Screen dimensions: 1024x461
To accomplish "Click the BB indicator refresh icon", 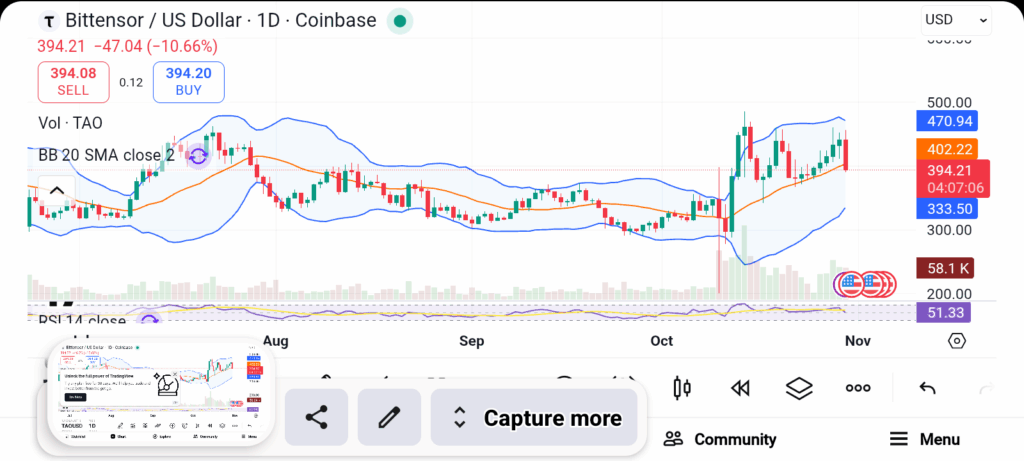I will tap(198, 156).
